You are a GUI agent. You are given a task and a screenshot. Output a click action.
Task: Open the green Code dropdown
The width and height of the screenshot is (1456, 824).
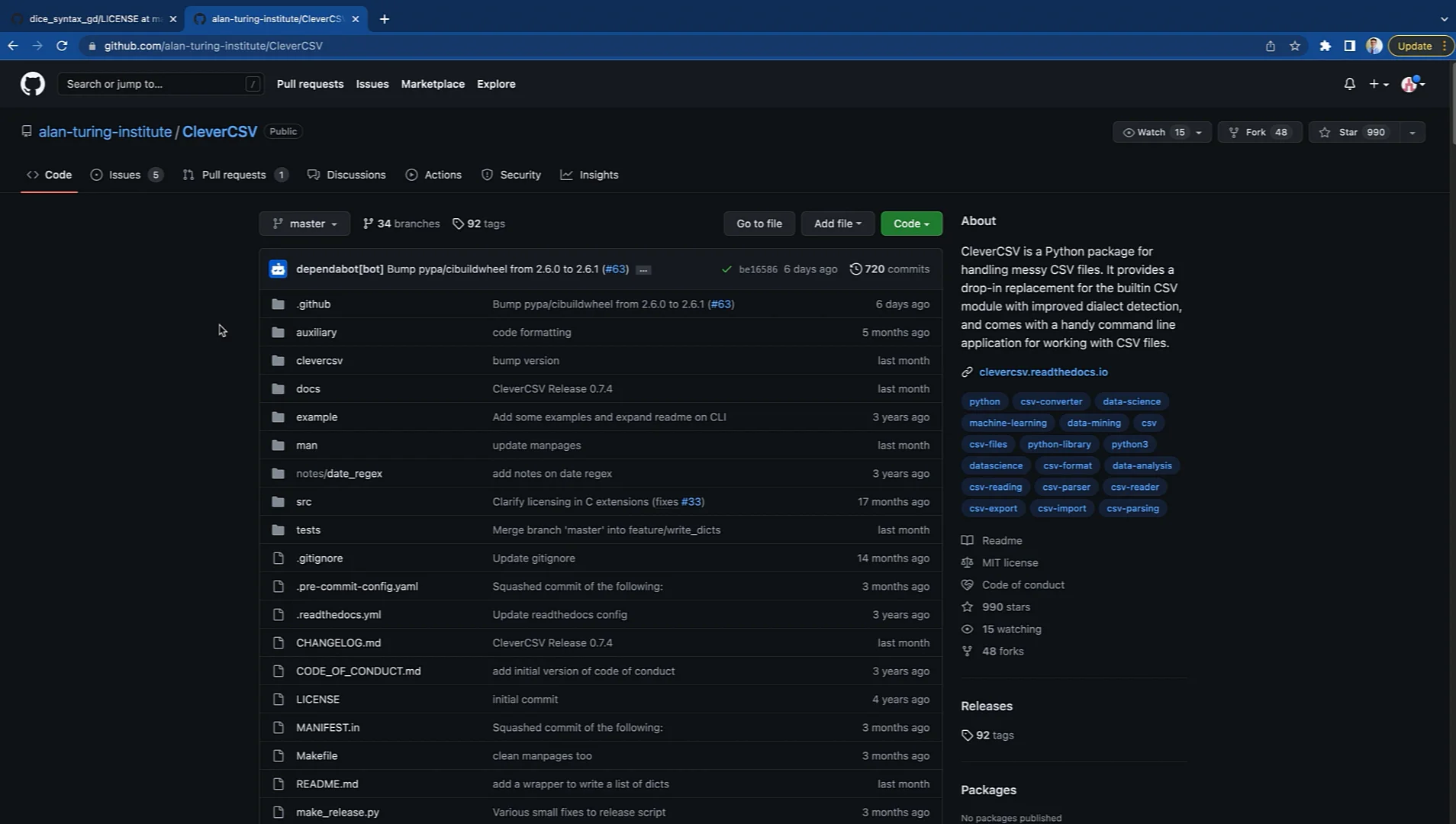(911, 224)
